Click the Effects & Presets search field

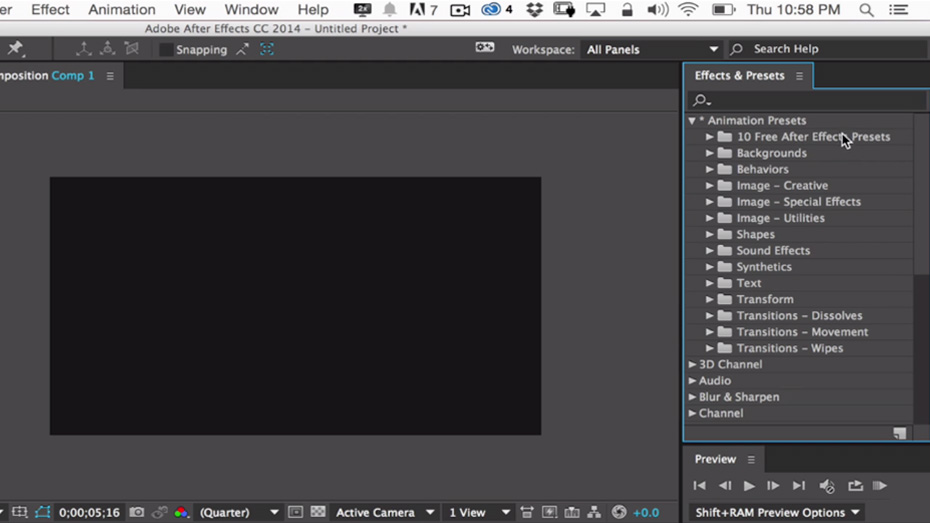(x=807, y=100)
